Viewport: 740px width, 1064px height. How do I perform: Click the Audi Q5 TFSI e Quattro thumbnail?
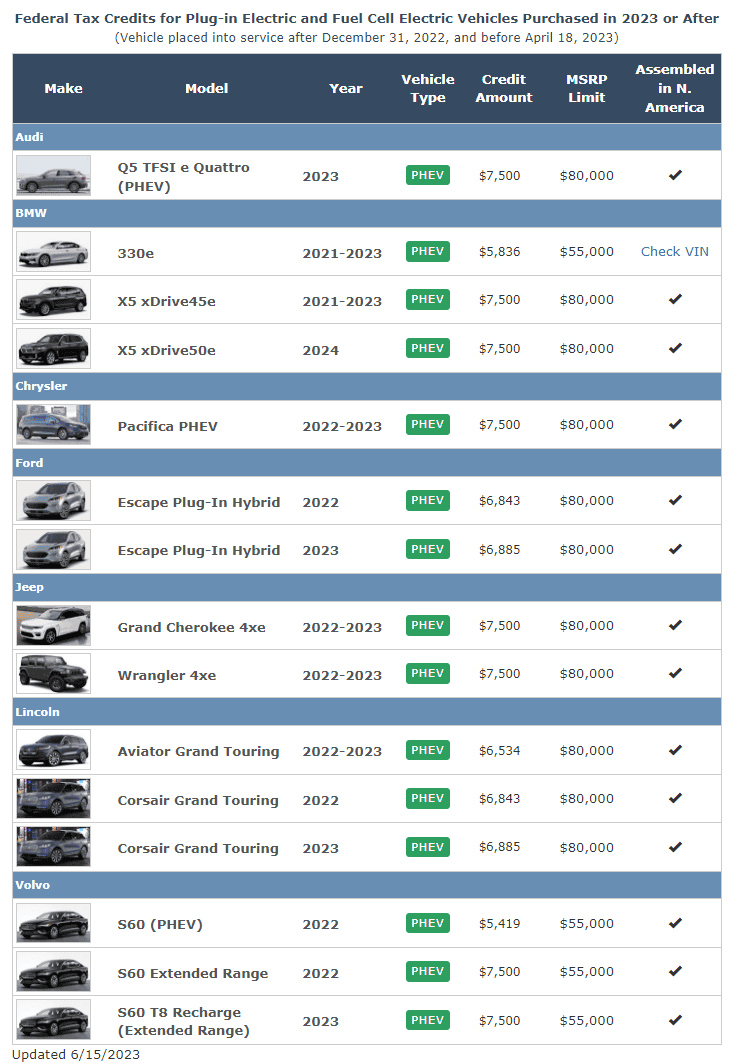[54, 175]
